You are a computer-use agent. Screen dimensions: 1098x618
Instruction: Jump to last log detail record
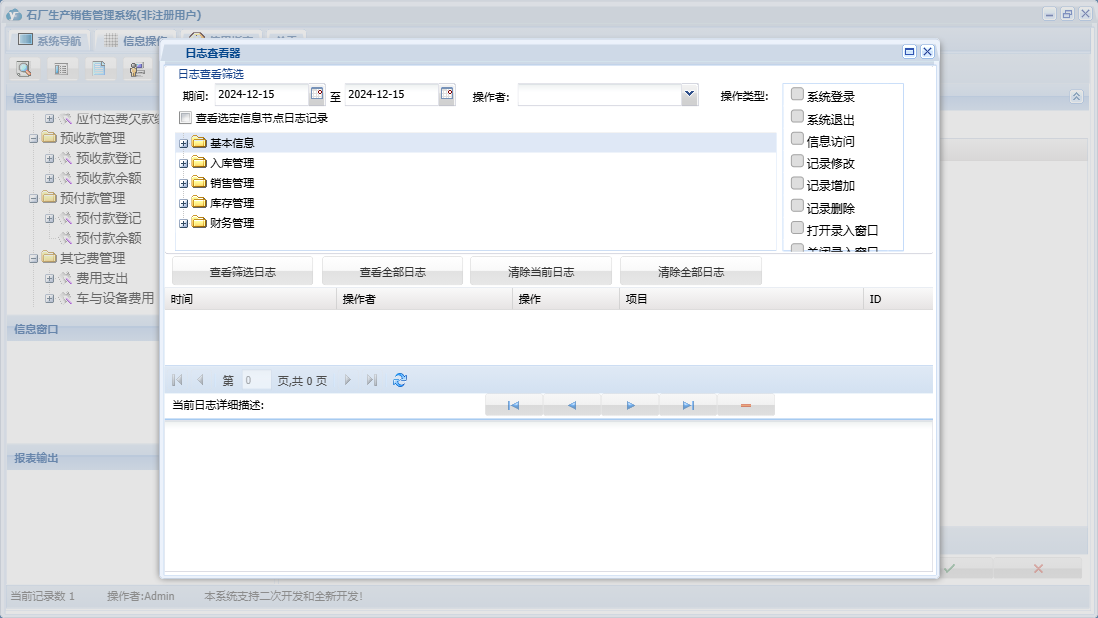click(688, 405)
